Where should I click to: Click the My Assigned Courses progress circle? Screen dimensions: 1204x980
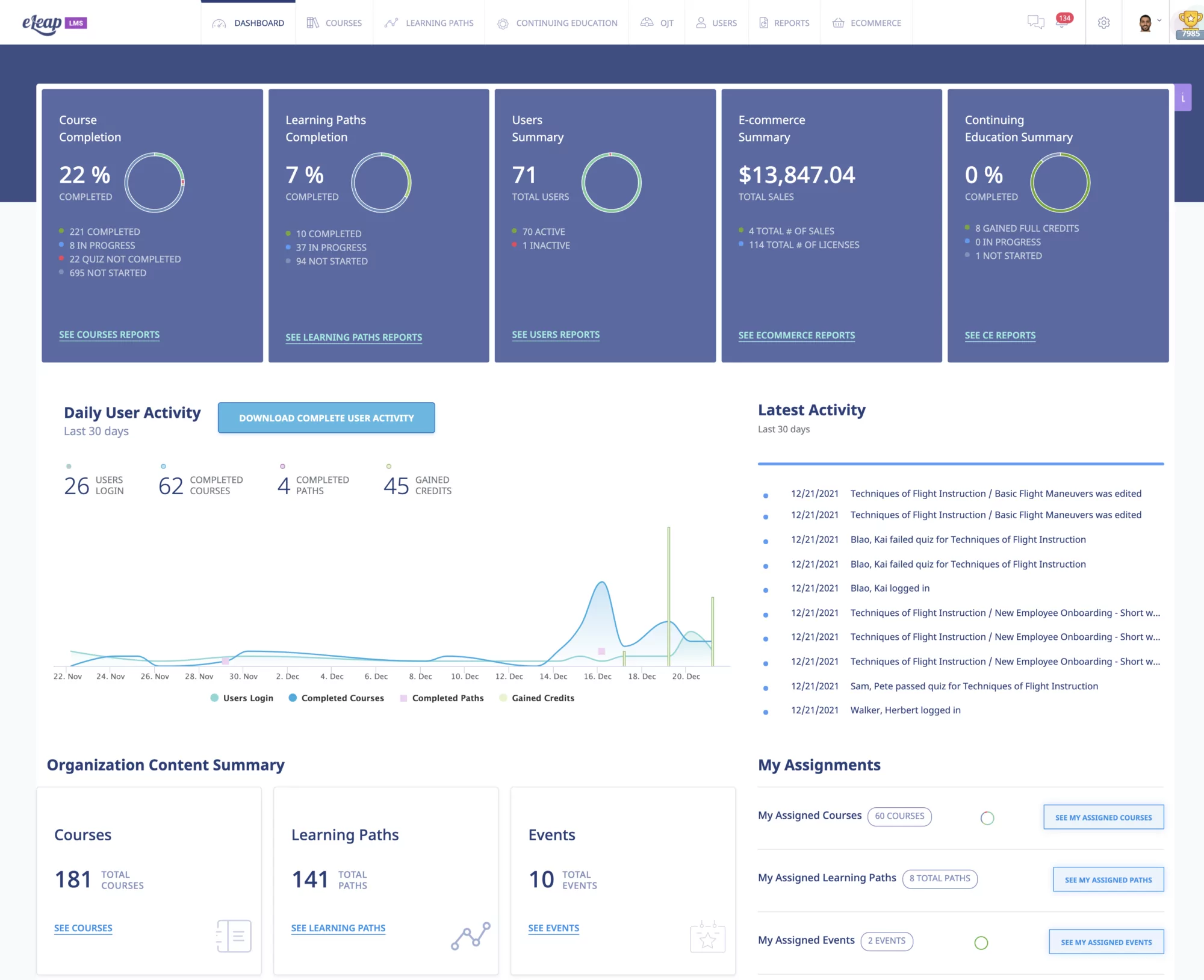point(987,818)
